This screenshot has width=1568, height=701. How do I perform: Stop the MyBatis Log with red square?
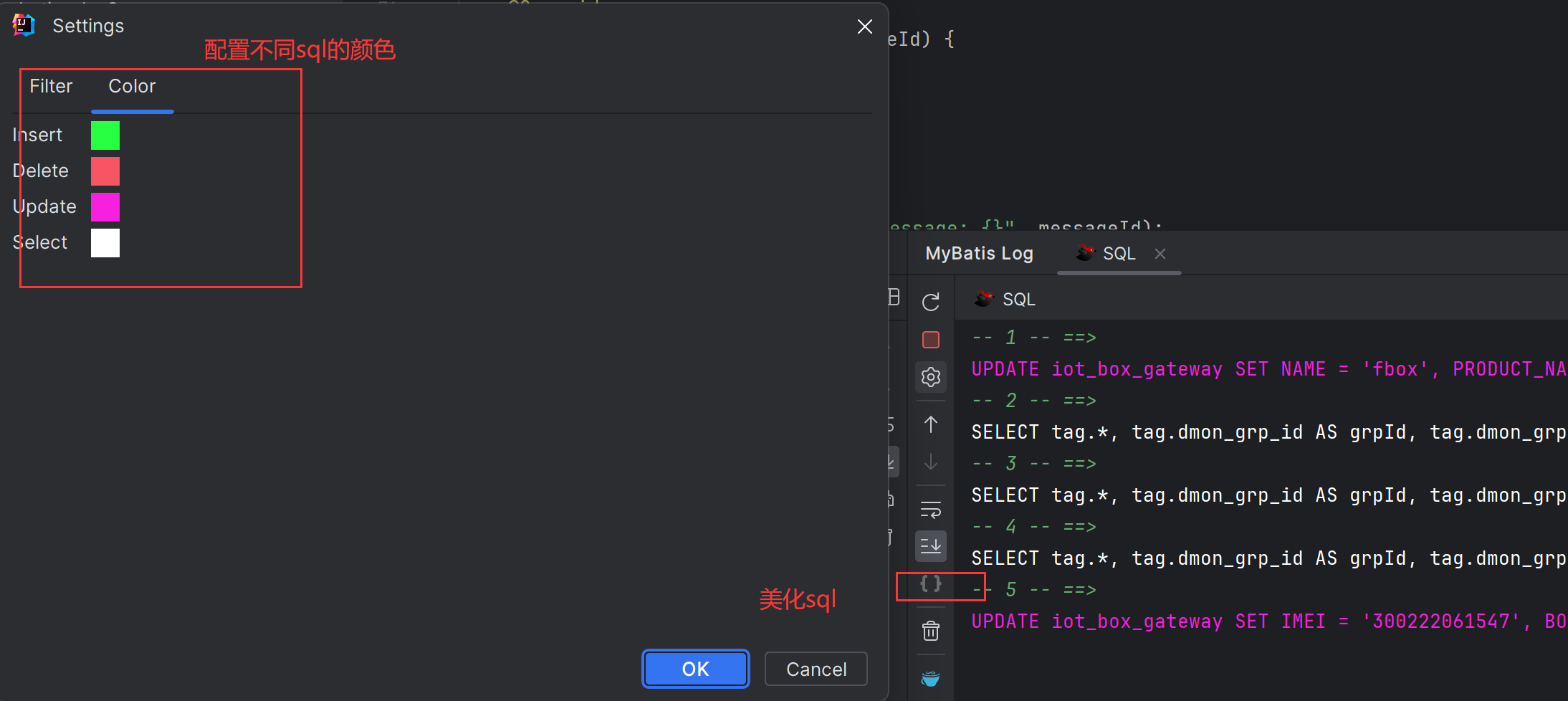point(930,340)
